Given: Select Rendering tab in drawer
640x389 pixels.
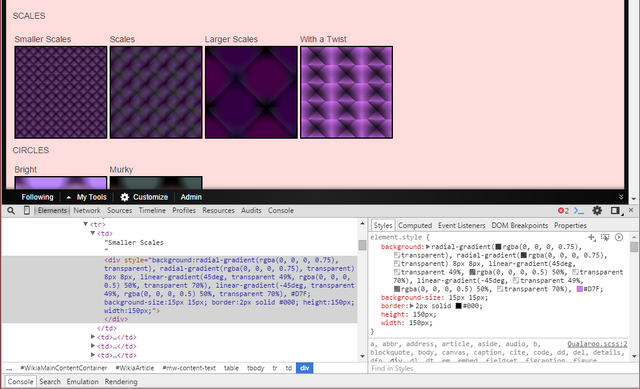Looking at the screenshot, I should 121,382.
